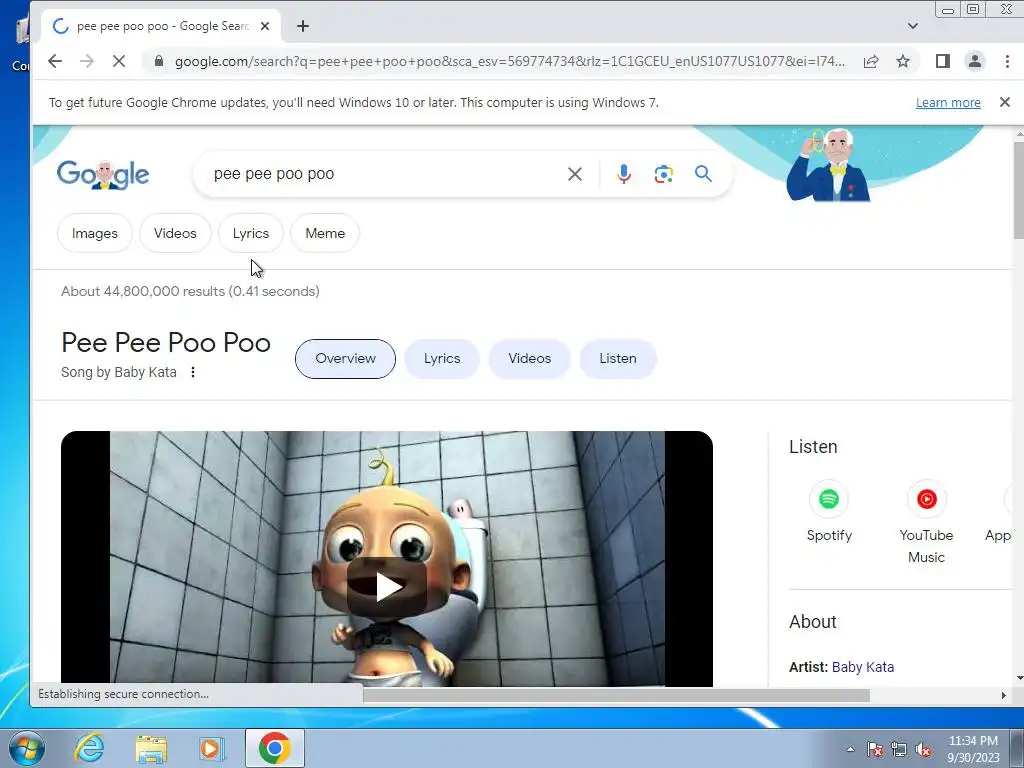Switch to the song Videos tab
The width and height of the screenshot is (1024, 768).
tap(530, 359)
